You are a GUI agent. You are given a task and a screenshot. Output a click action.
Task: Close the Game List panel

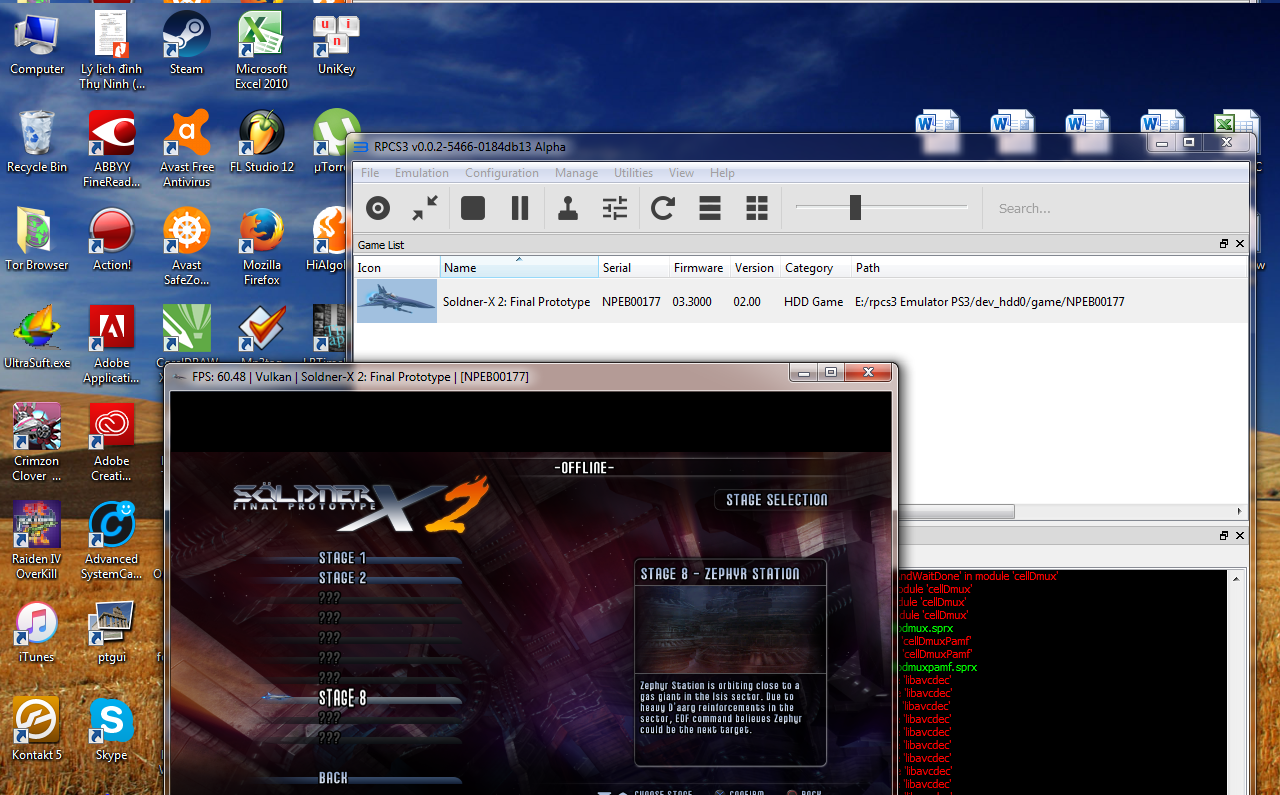click(1240, 244)
